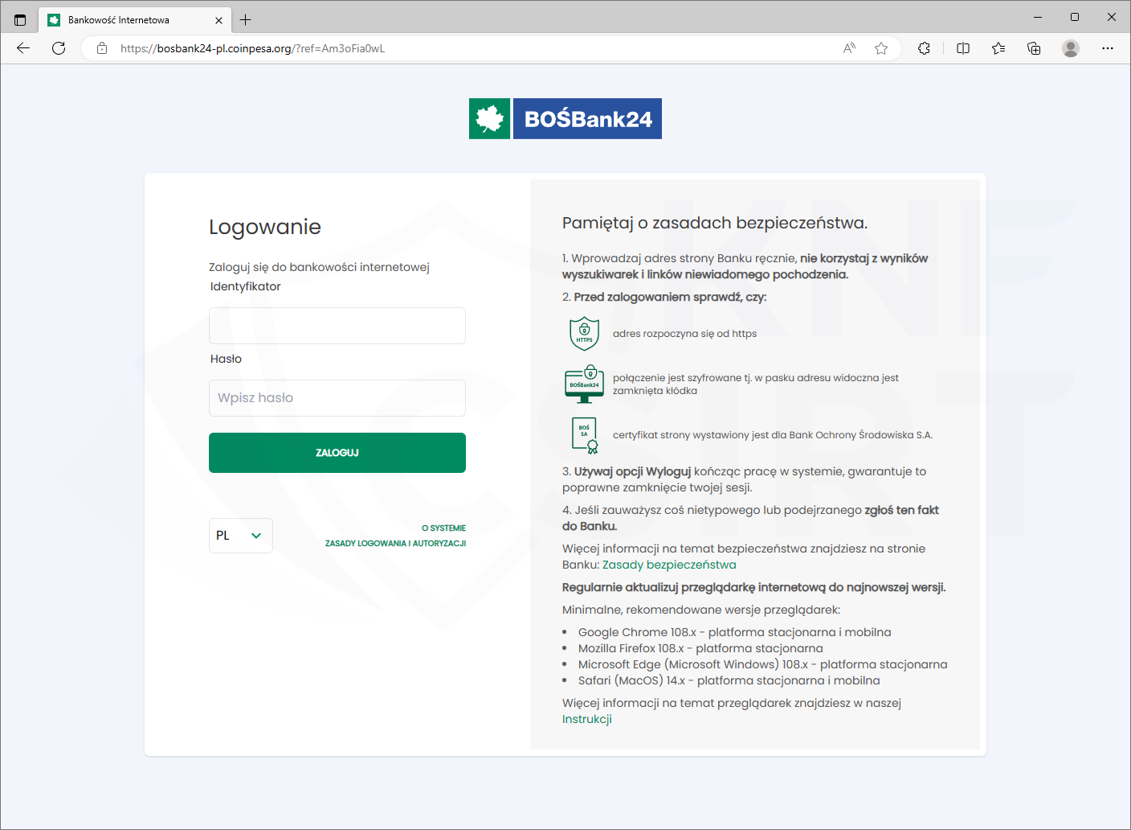Open Collections icon in toolbar

point(1034,48)
